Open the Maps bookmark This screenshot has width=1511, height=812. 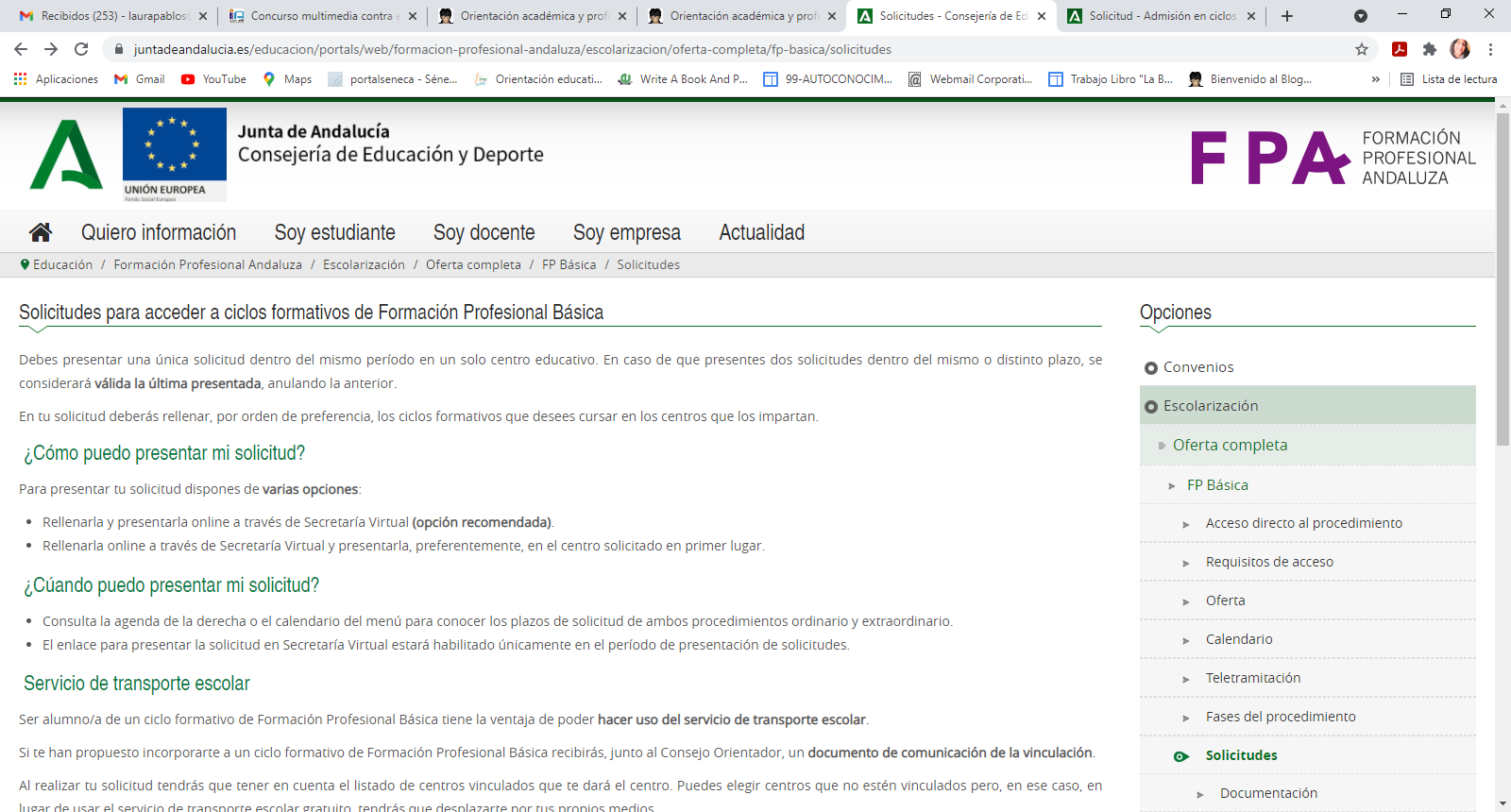click(287, 79)
